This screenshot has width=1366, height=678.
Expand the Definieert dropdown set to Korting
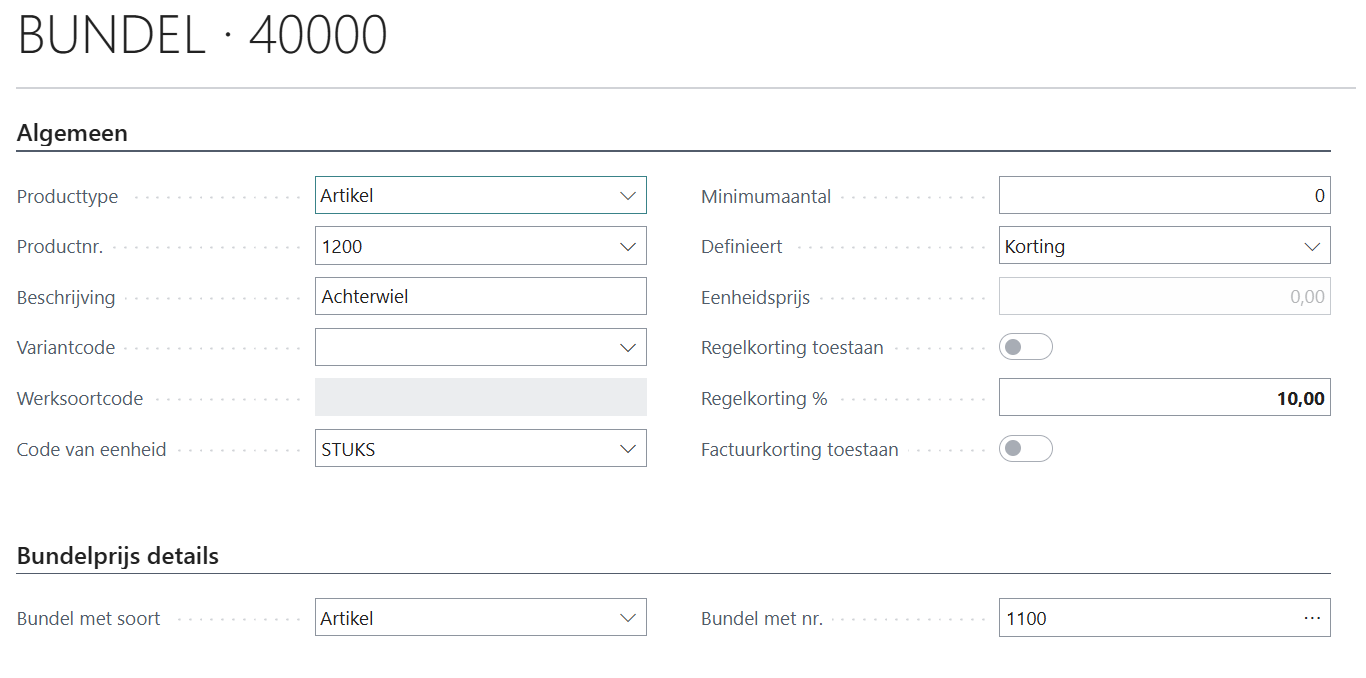coord(1312,246)
